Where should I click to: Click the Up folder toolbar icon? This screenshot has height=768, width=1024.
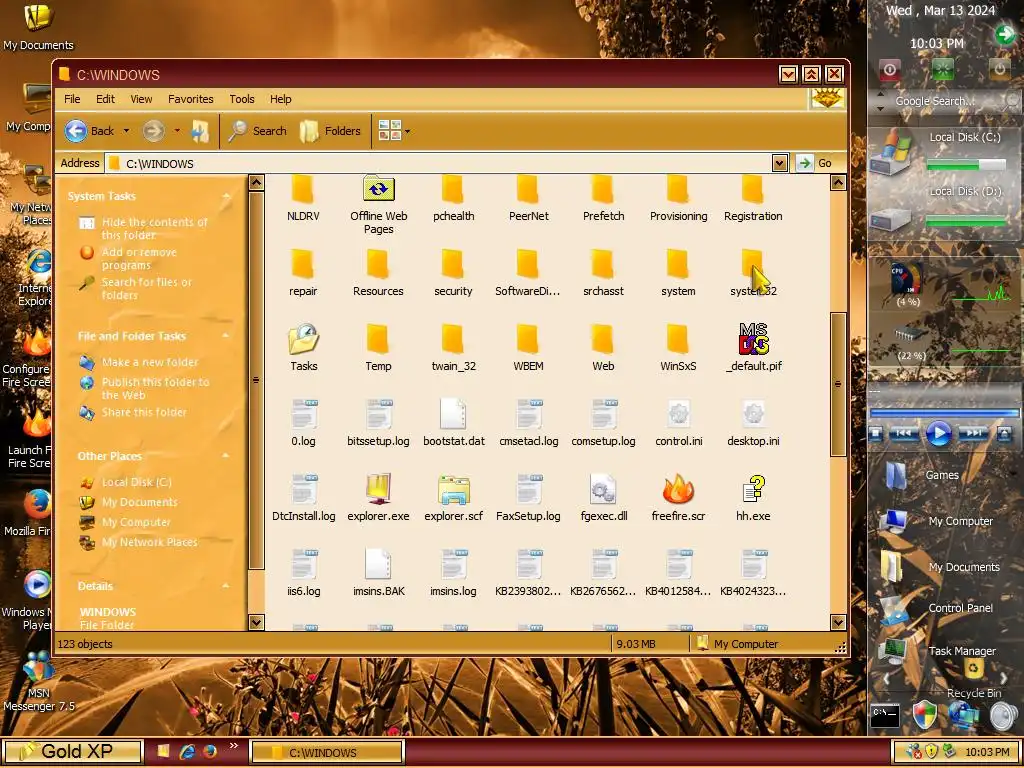coord(200,131)
